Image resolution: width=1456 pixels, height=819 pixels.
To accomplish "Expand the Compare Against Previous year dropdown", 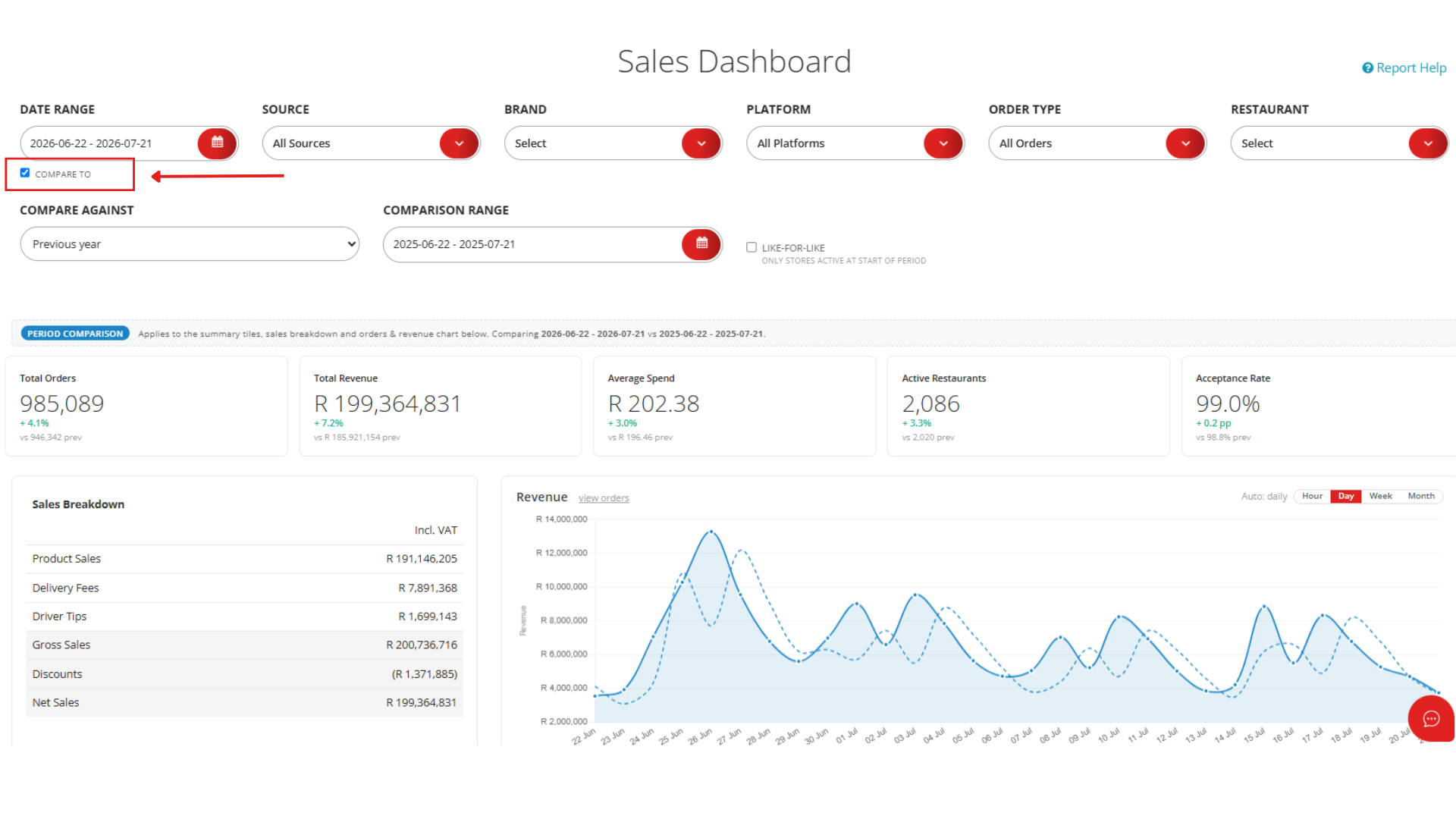I will click(x=190, y=244).
